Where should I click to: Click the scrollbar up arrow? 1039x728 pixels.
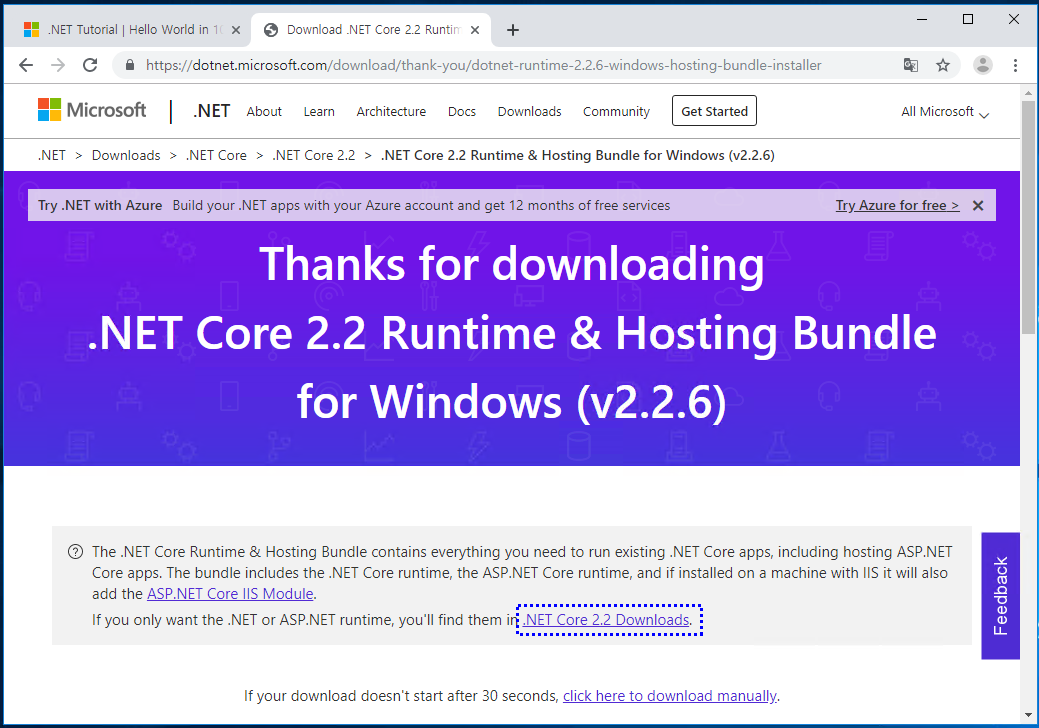click(x=1028, y=93)
